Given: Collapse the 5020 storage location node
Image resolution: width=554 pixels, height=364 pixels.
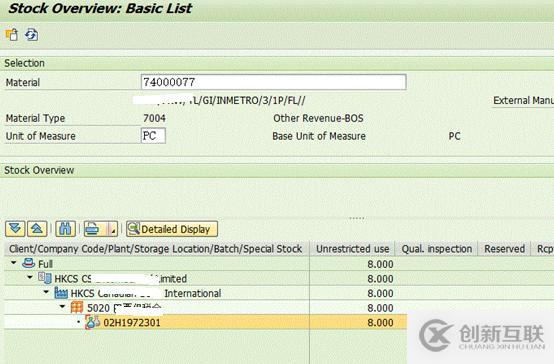Looking at the screenshot, I should [63, 306].
